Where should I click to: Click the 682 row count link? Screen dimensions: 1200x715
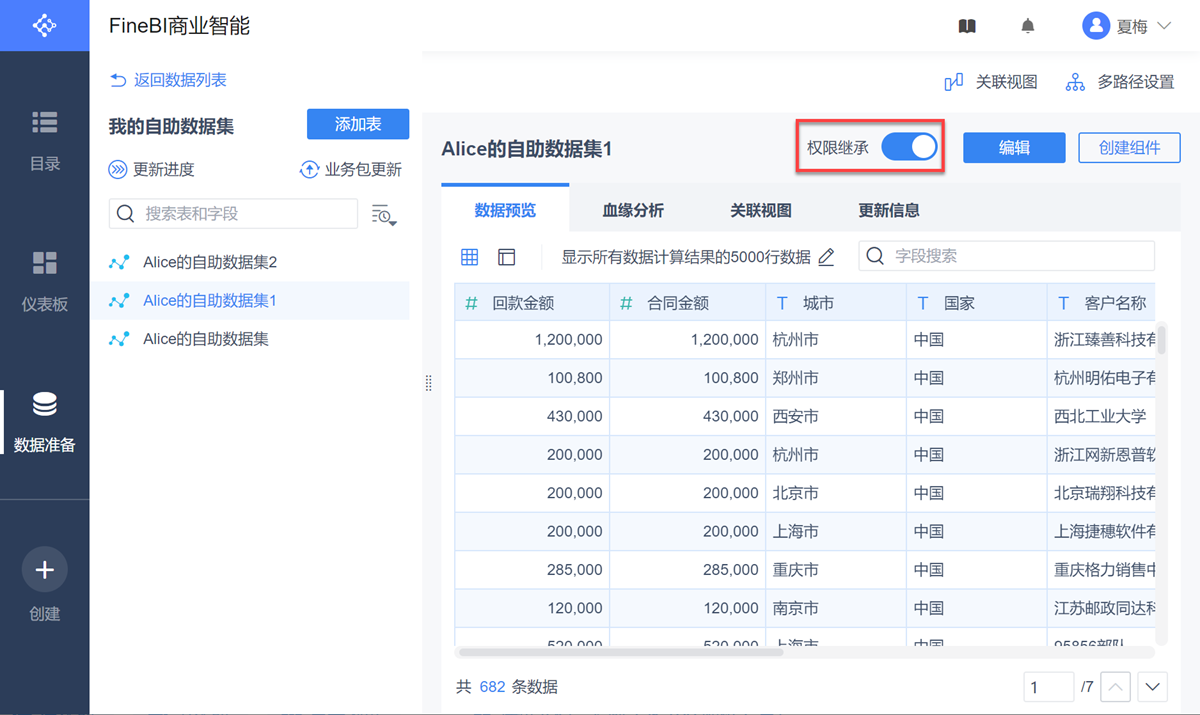coord(492,687)
